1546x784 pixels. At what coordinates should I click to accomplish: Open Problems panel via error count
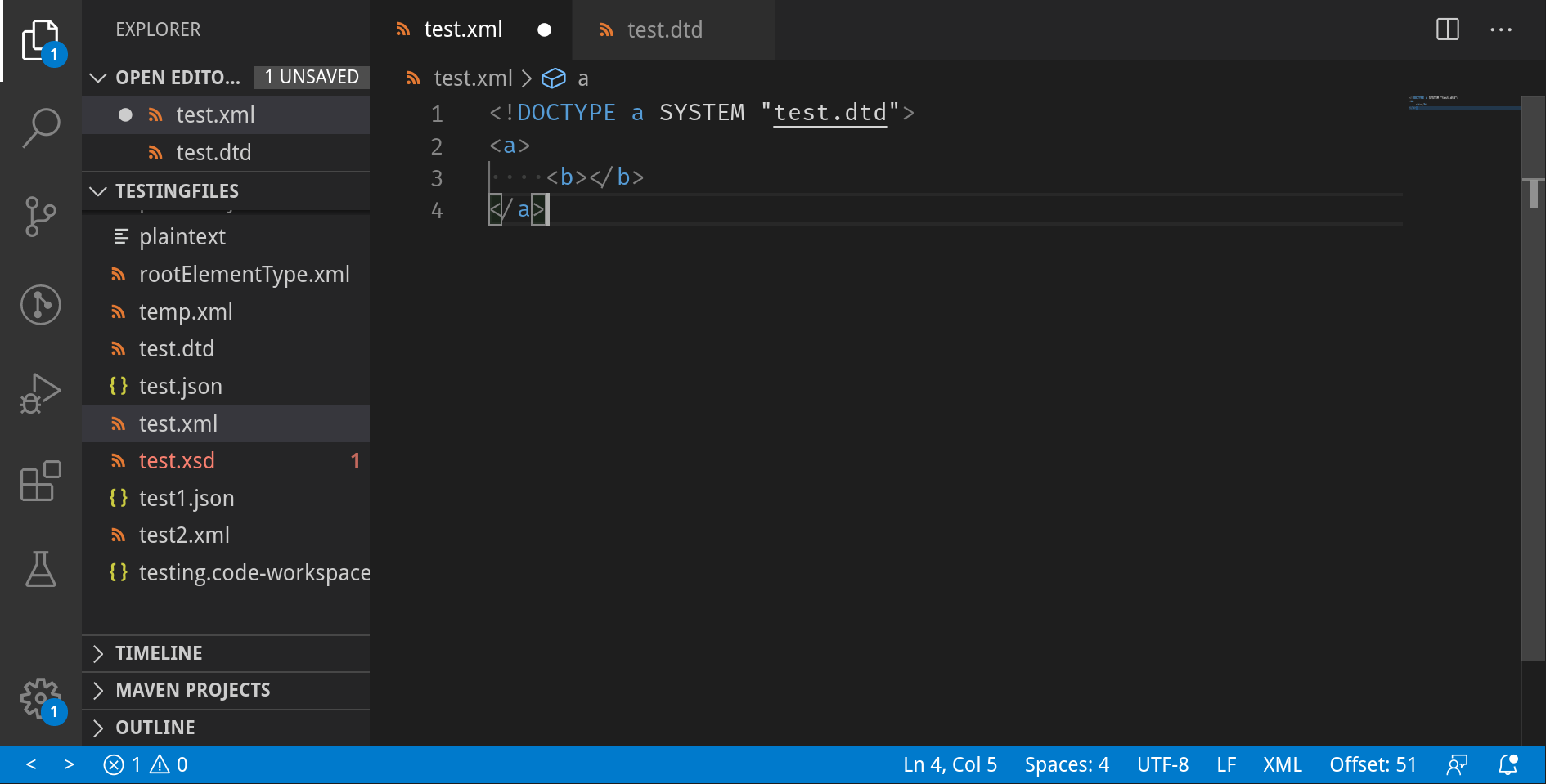(x=146, y=765)
